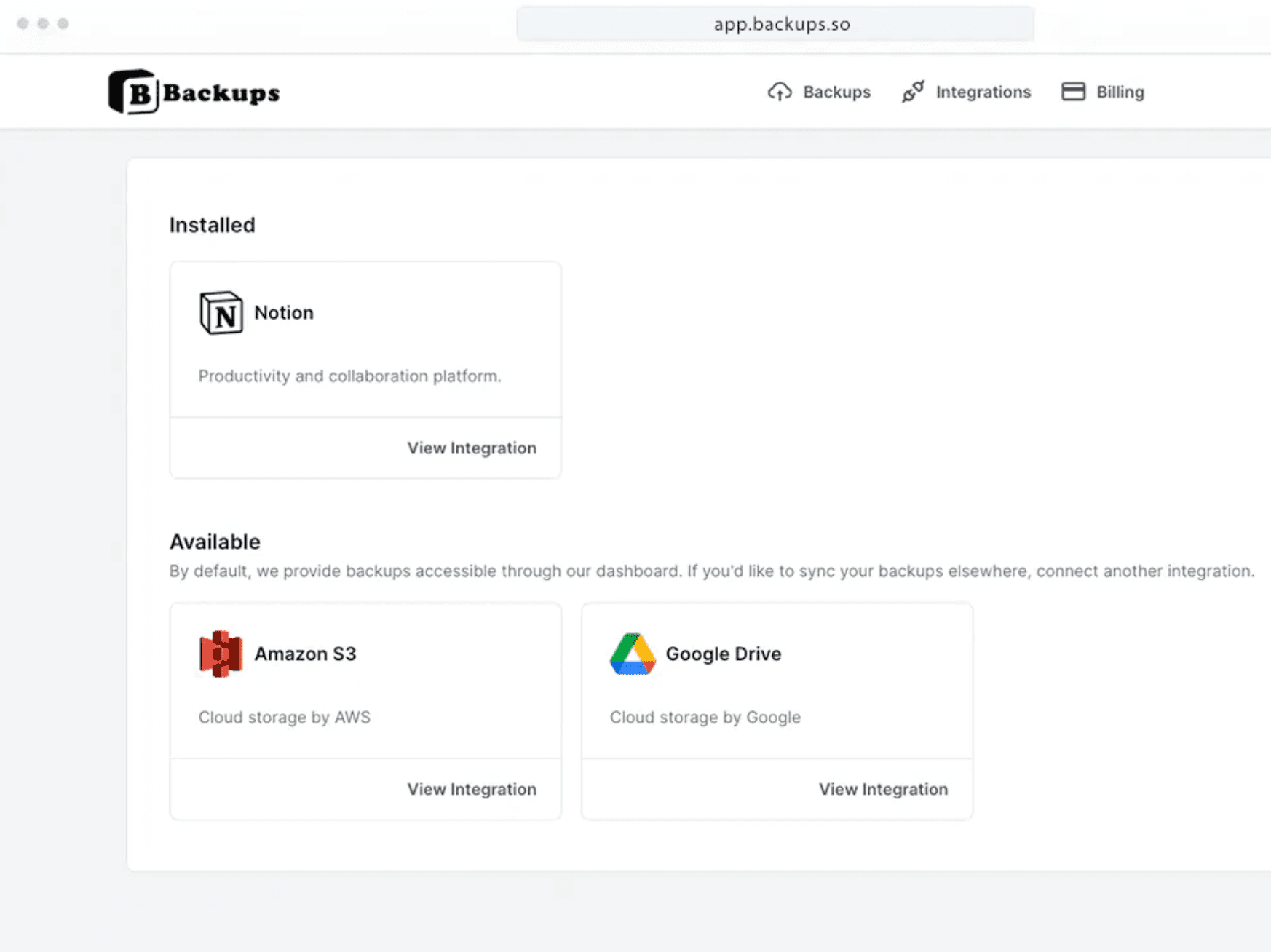Open the Backups navigation item
The image size is (1271, 952).
coord(836,92)
